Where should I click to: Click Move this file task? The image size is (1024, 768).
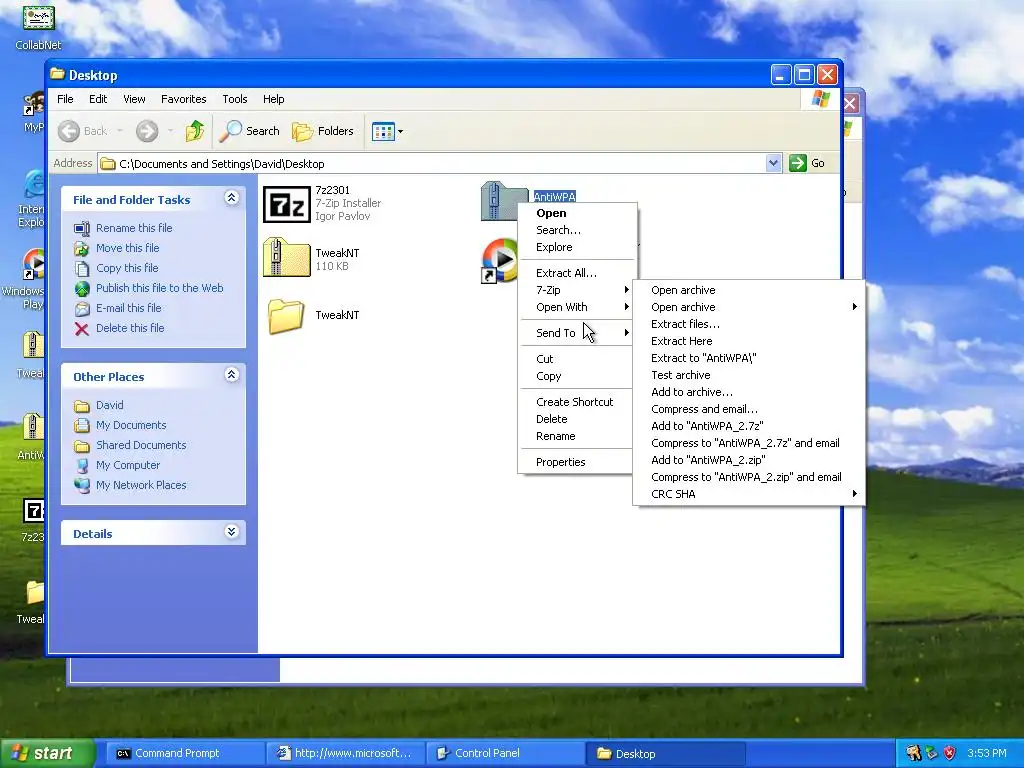click(127, 248)
